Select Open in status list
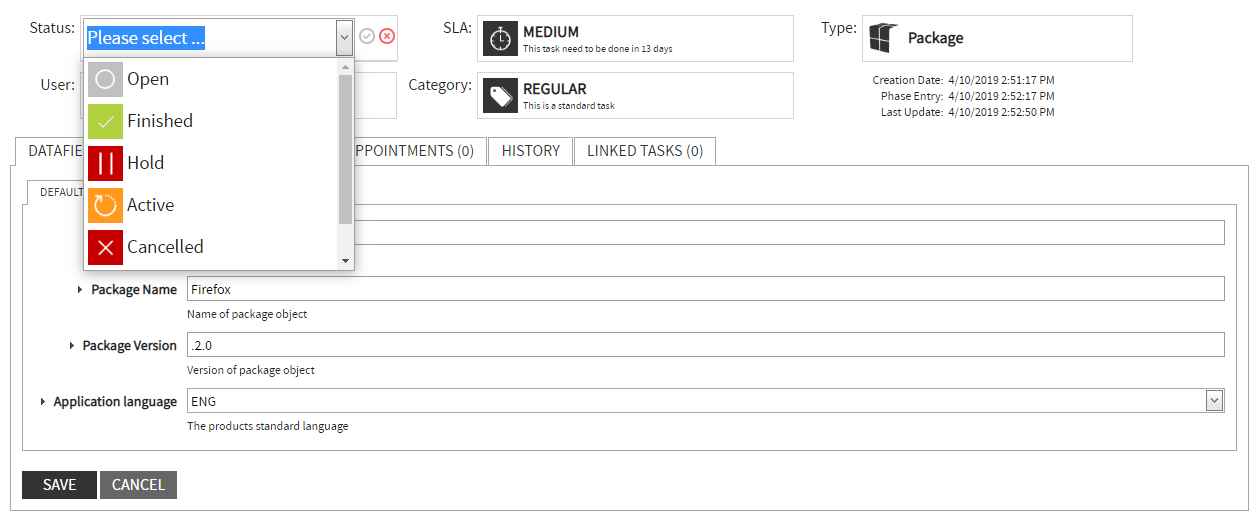The image size is (1259, 521). tap(212, 79)
